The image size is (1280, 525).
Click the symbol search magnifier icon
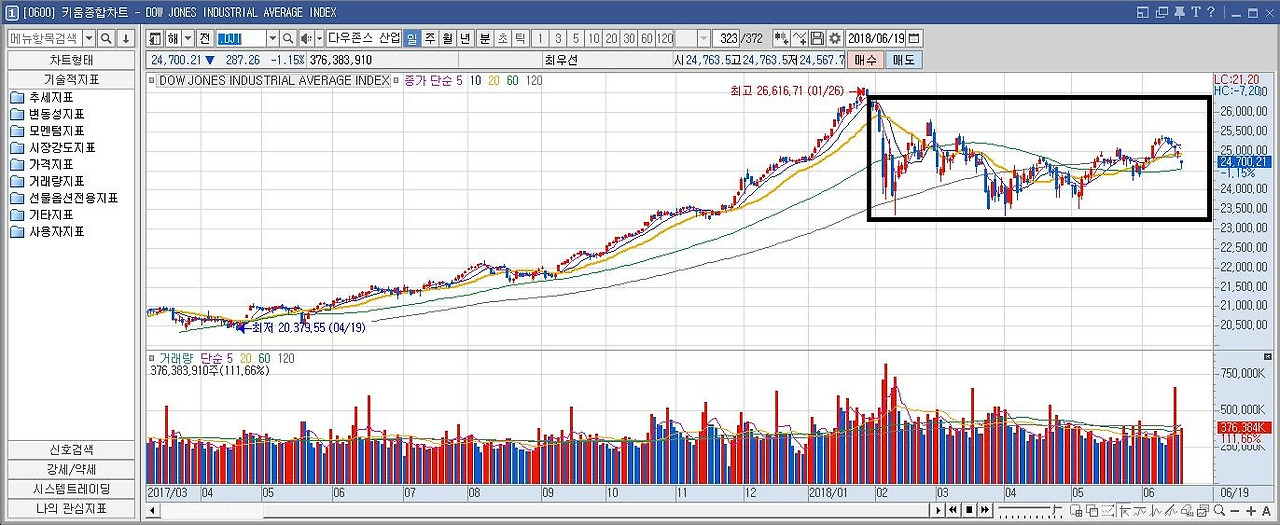[x=288, y=38]
